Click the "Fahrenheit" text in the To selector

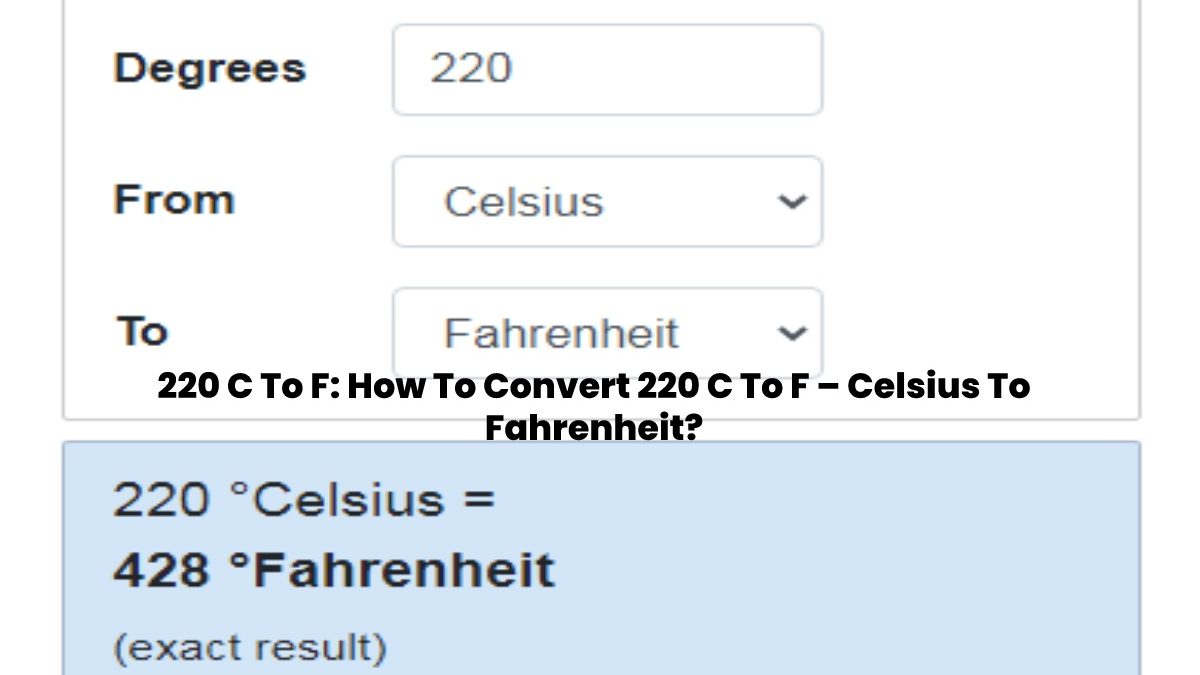pyautogui.click(x=561, y=334)
